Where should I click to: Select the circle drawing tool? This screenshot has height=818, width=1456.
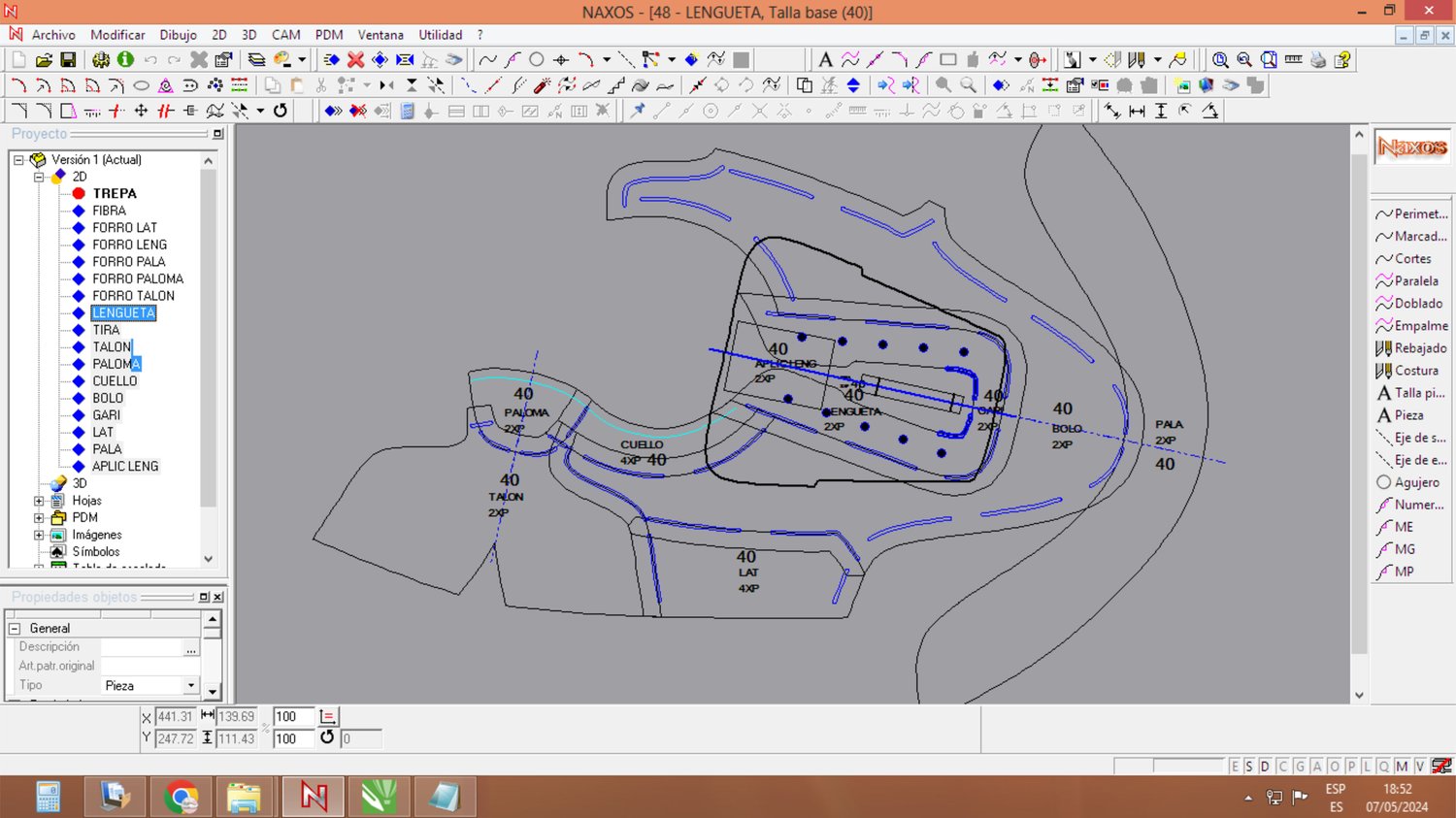[536, 59]
